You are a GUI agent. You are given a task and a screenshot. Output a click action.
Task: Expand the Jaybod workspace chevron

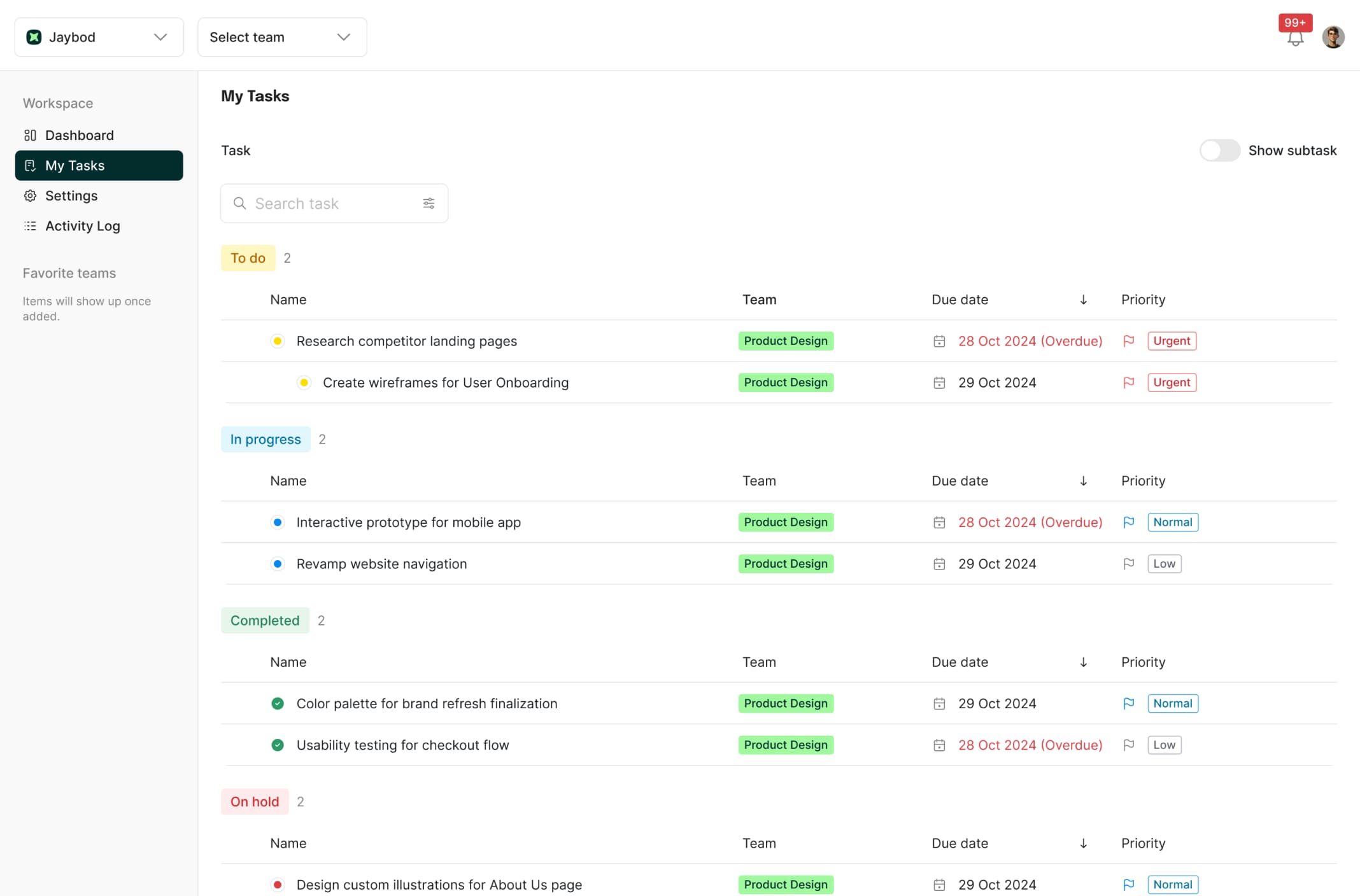(160, 37)
